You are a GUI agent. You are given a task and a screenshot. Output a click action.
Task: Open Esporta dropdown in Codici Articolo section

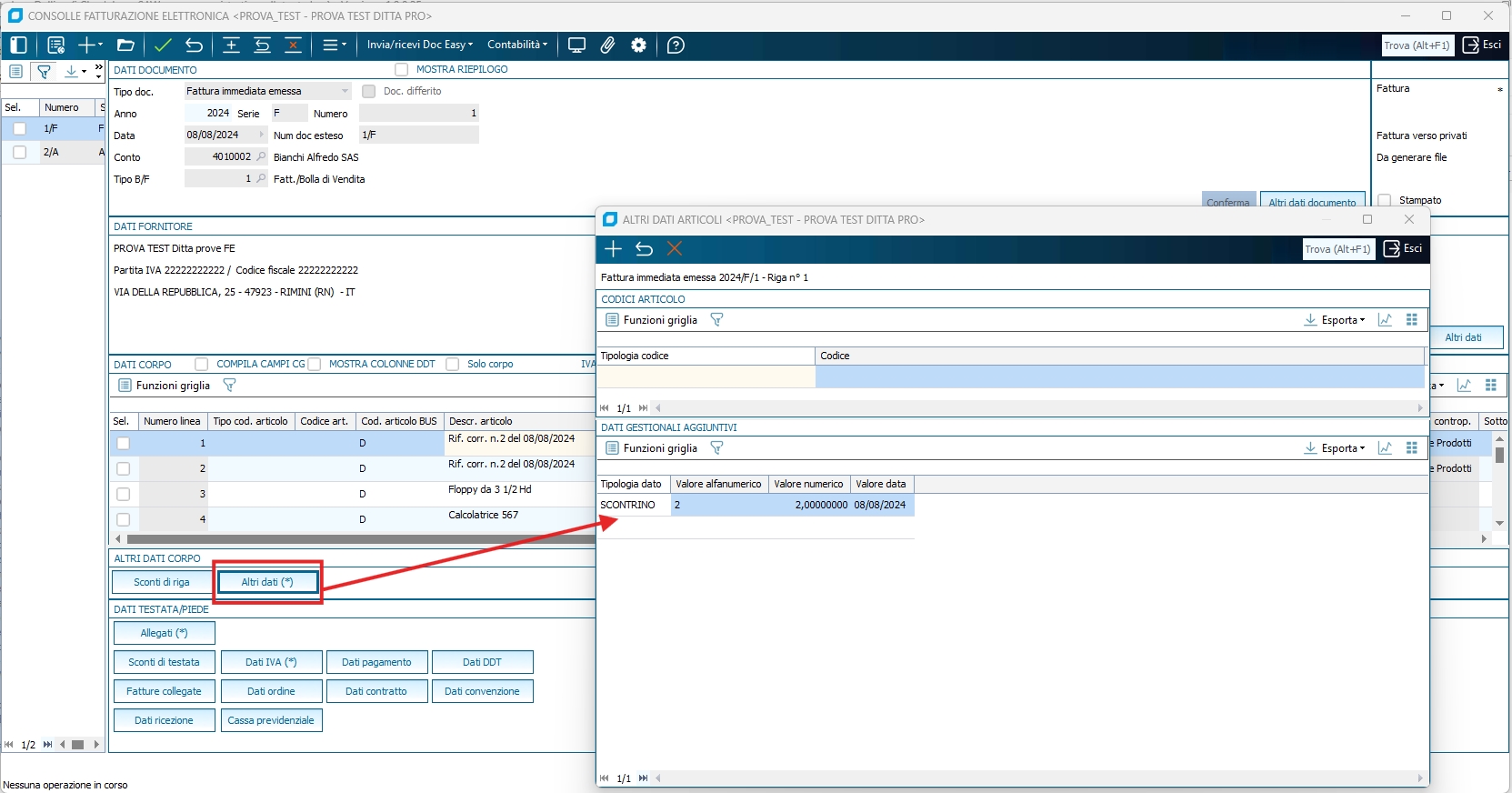[x=1335, y=320]
